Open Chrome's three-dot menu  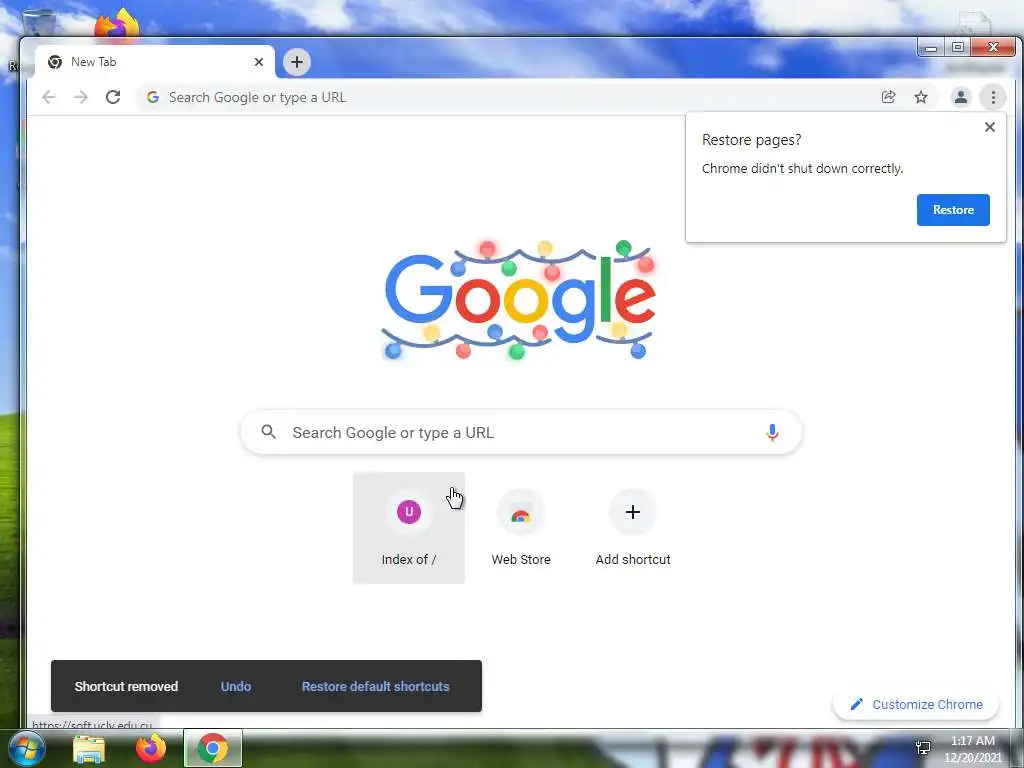[x=993, y=97]
